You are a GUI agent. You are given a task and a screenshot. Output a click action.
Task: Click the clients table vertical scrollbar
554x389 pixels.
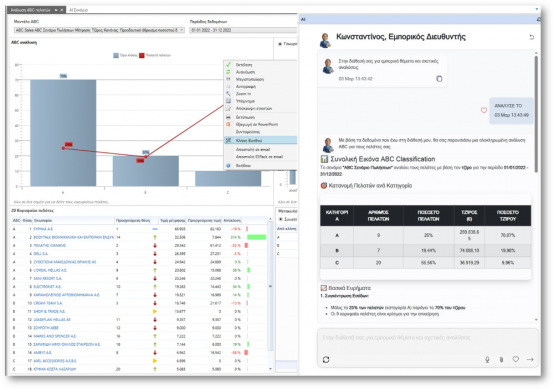[x=270, y=286]
